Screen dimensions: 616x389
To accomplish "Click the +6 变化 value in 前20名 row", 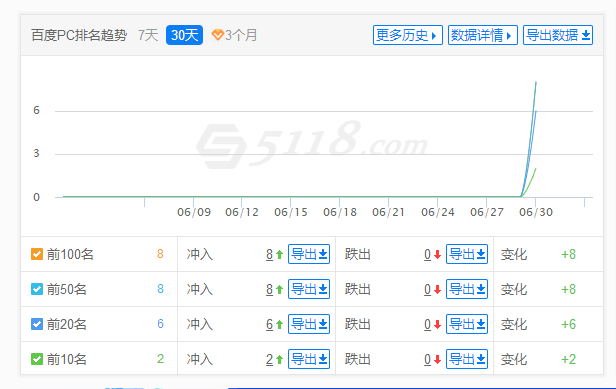I will click(568, 324).
